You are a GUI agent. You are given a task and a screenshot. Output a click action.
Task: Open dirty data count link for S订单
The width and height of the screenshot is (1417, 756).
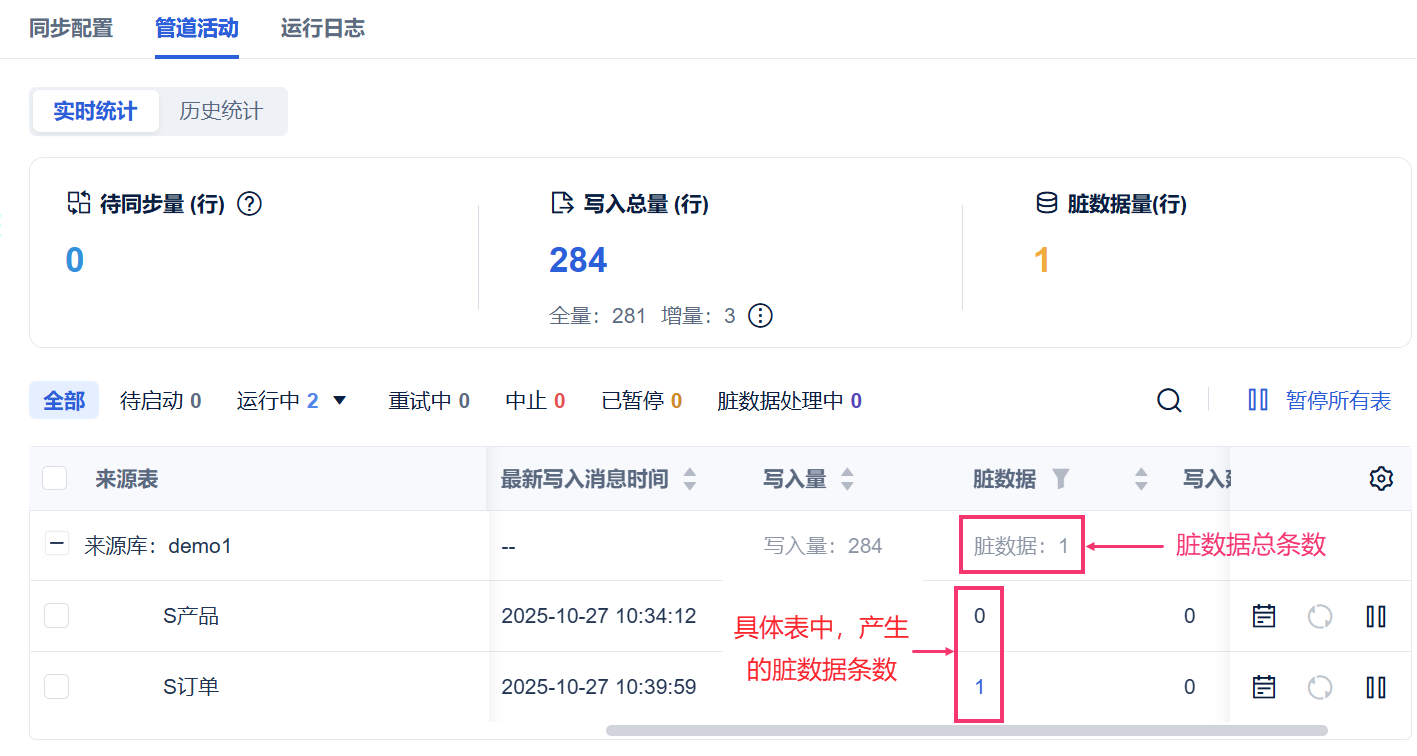(x=980, y=687)
